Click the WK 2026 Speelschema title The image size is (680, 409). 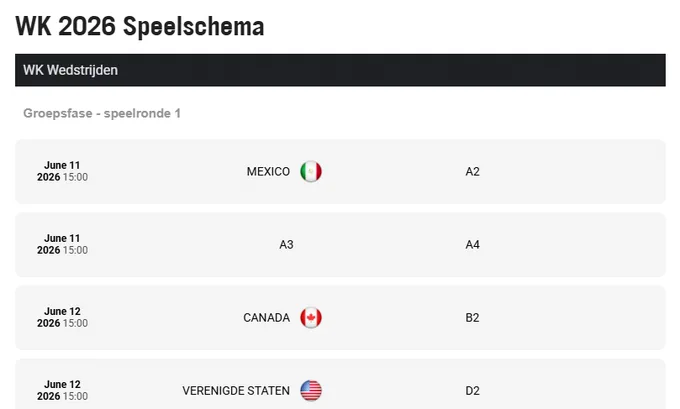pyautogui.click(x=140, y=26)
